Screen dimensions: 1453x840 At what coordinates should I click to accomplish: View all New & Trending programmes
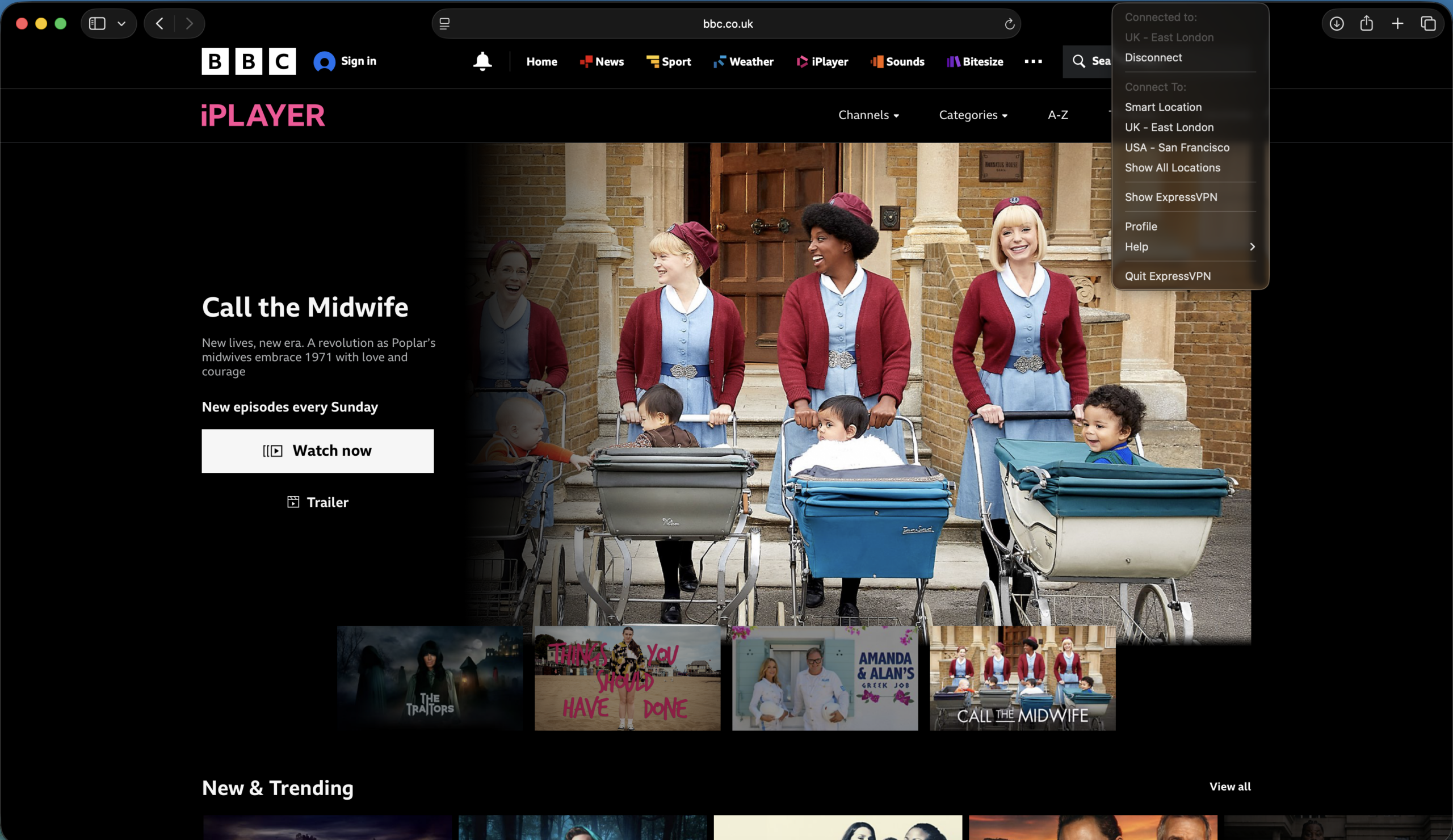pyautogui.click(x=1230, y=787)
